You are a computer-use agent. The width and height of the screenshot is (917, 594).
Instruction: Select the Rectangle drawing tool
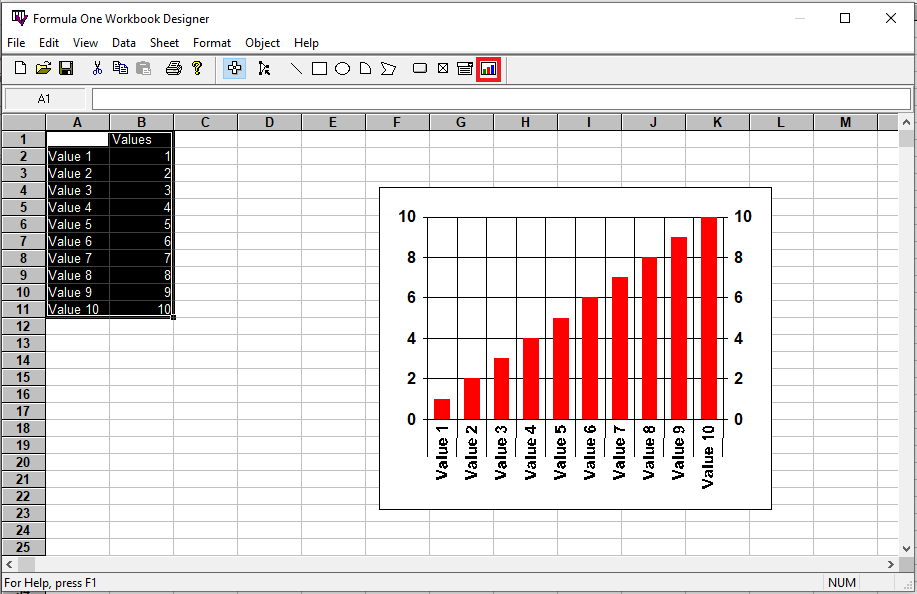point(319,68)
